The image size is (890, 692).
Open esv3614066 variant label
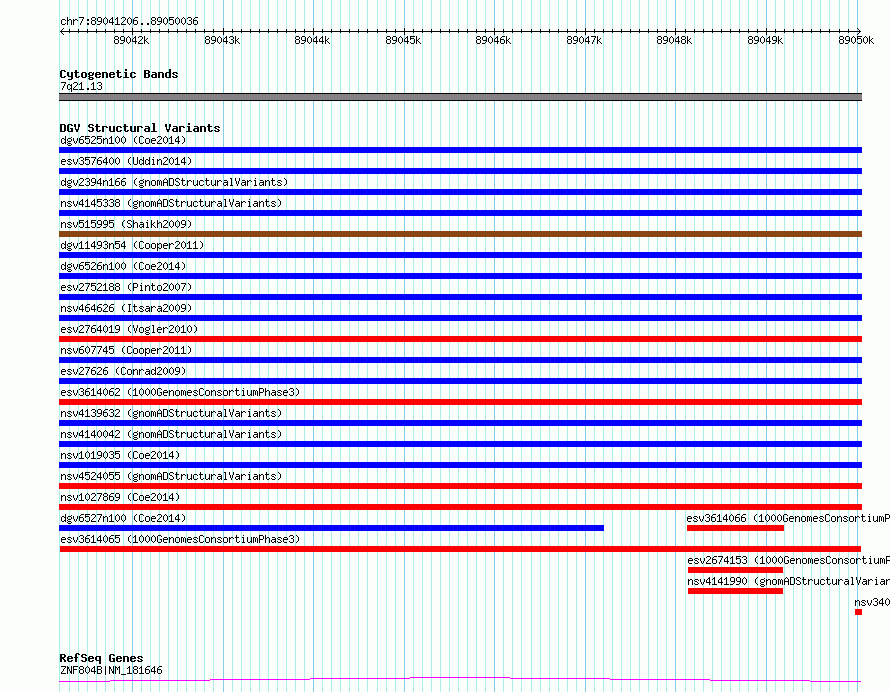pos(788,518)
